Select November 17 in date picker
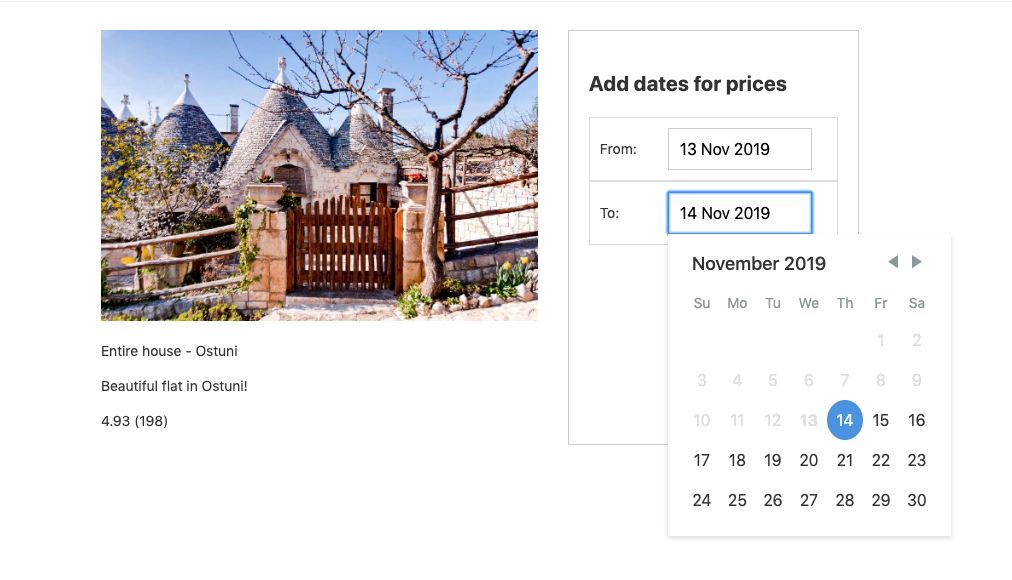1012x580 pixels. click(x=702, y=460)
